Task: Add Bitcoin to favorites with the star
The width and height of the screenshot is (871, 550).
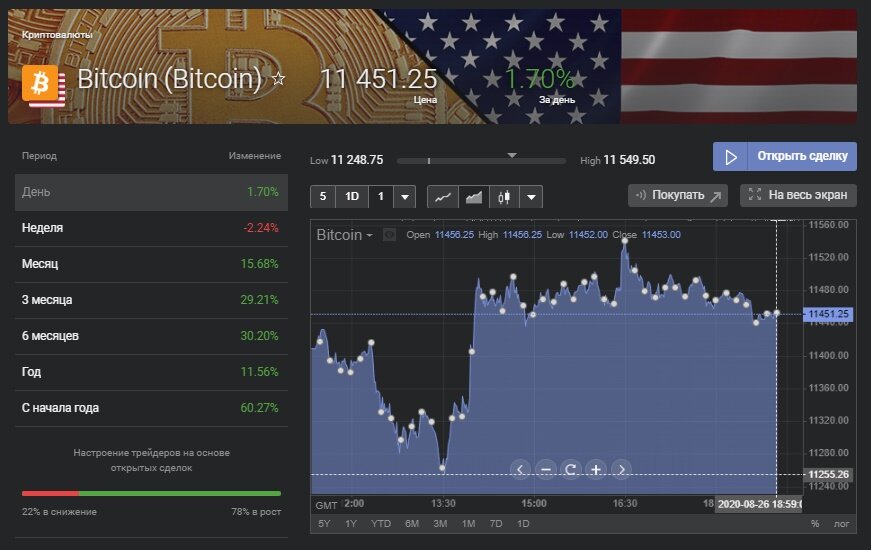Action: point(279,78)
